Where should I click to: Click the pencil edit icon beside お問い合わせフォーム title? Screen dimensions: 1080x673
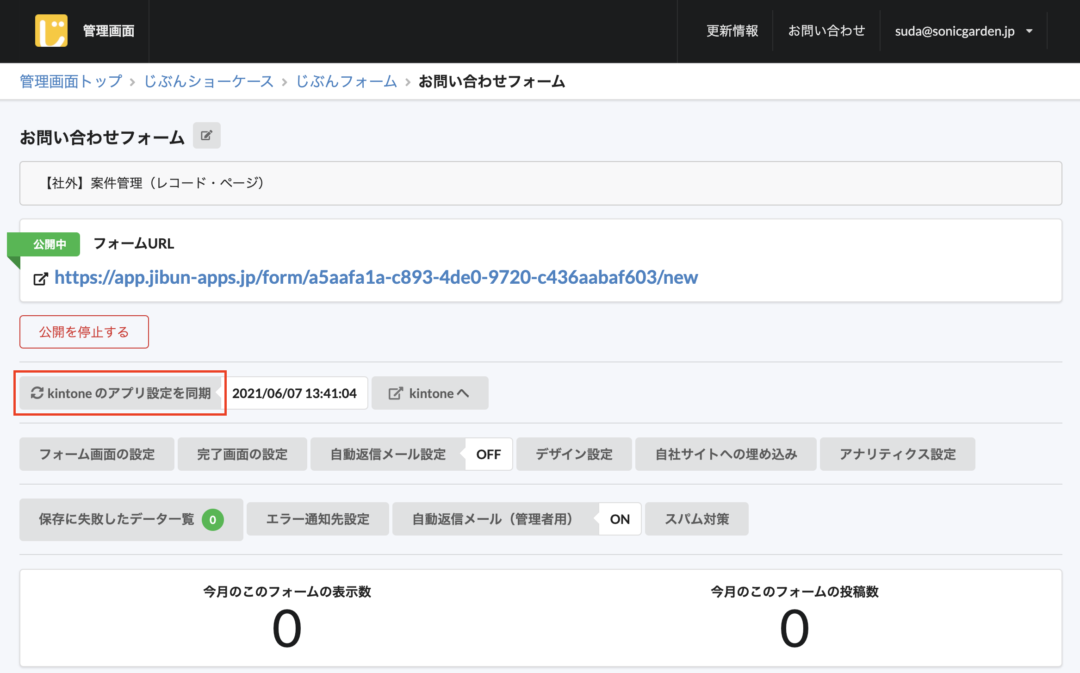point(206,135)
